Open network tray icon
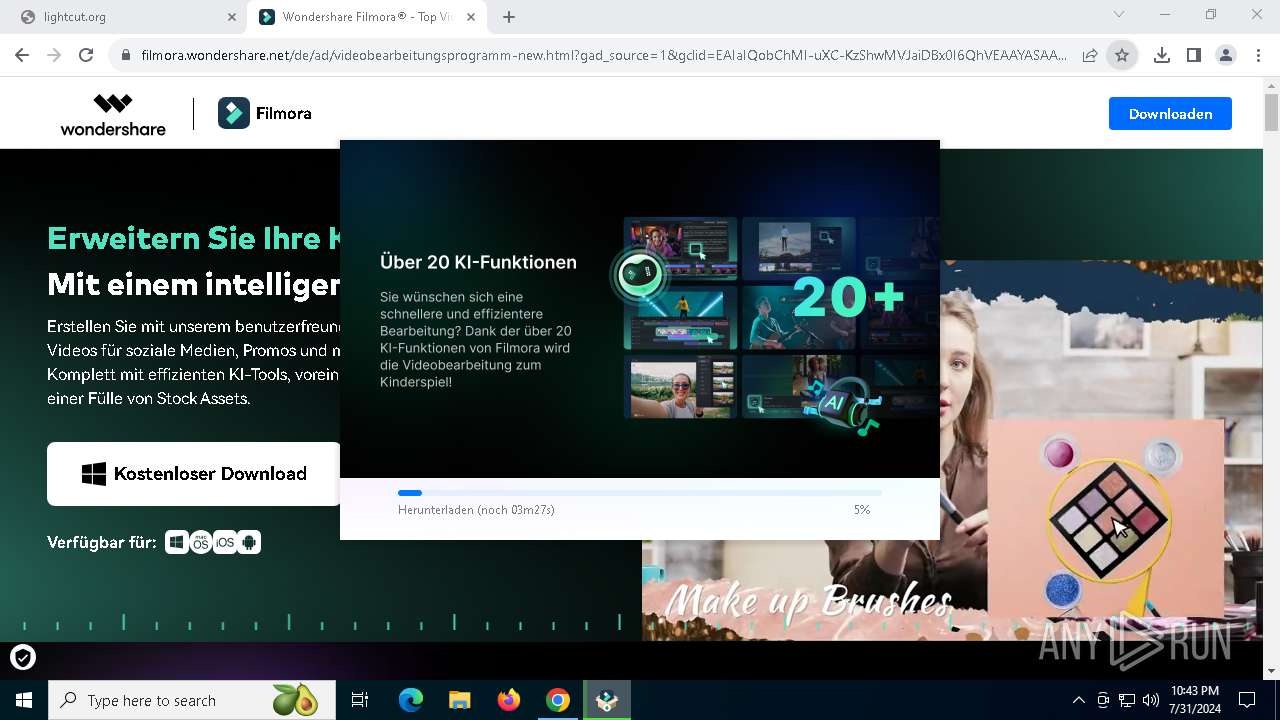This screenshot has width=1280, height=720. (x=1127, y=700)
